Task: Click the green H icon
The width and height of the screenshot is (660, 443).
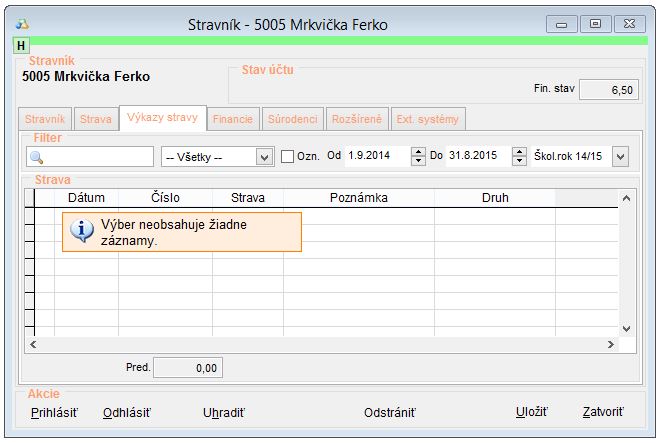Action: click(x=21, y=46)
